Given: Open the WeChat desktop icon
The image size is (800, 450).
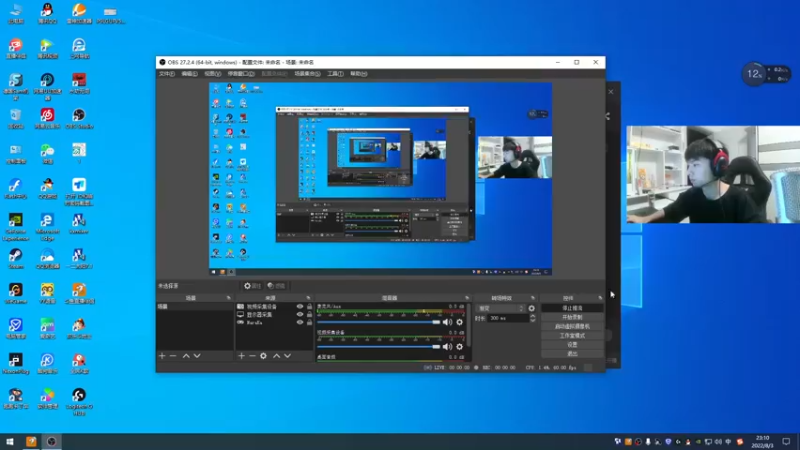Looking at the screenshot, I should (x=47, y=153).
